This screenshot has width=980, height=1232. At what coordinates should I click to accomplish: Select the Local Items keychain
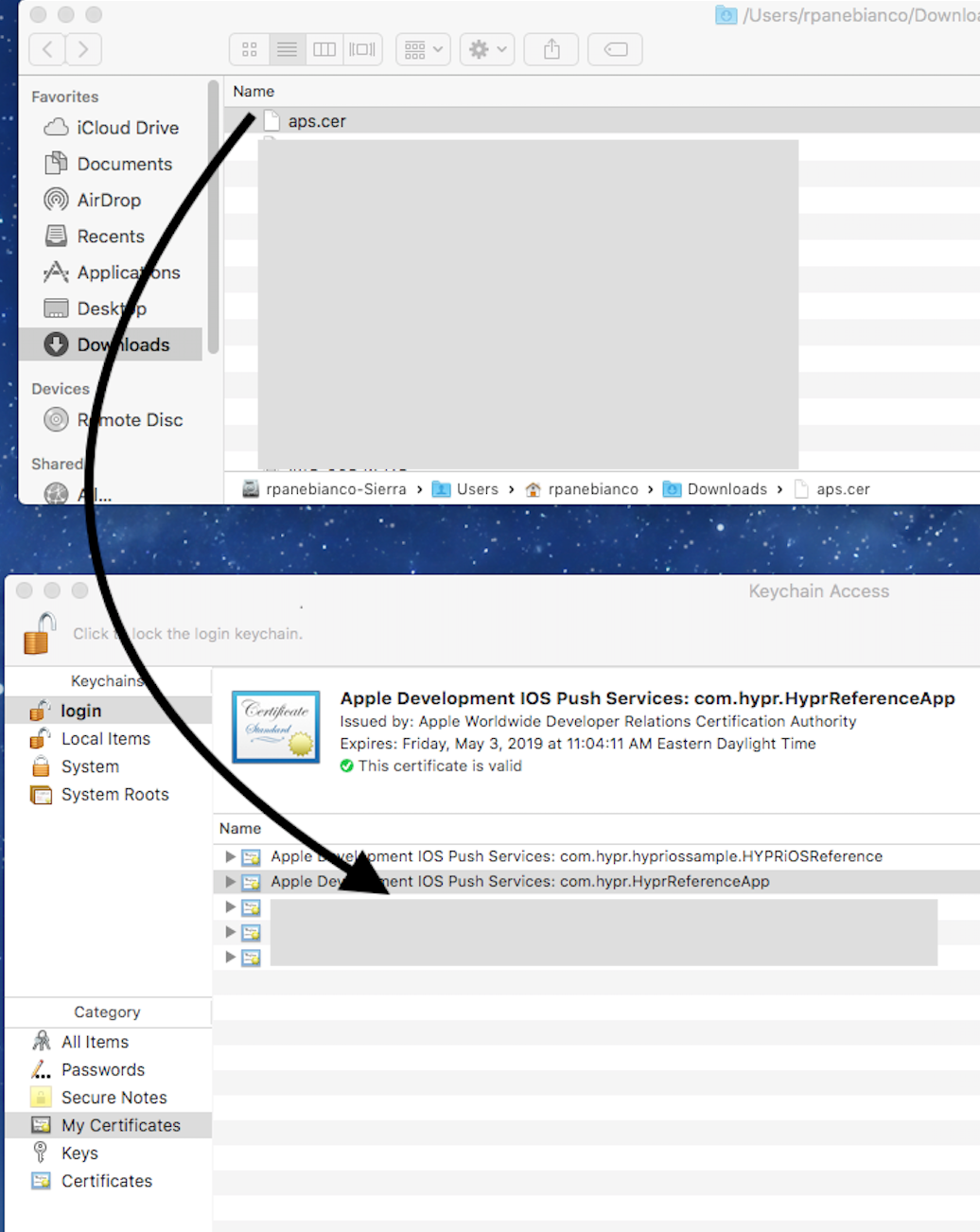click(106, 739)
